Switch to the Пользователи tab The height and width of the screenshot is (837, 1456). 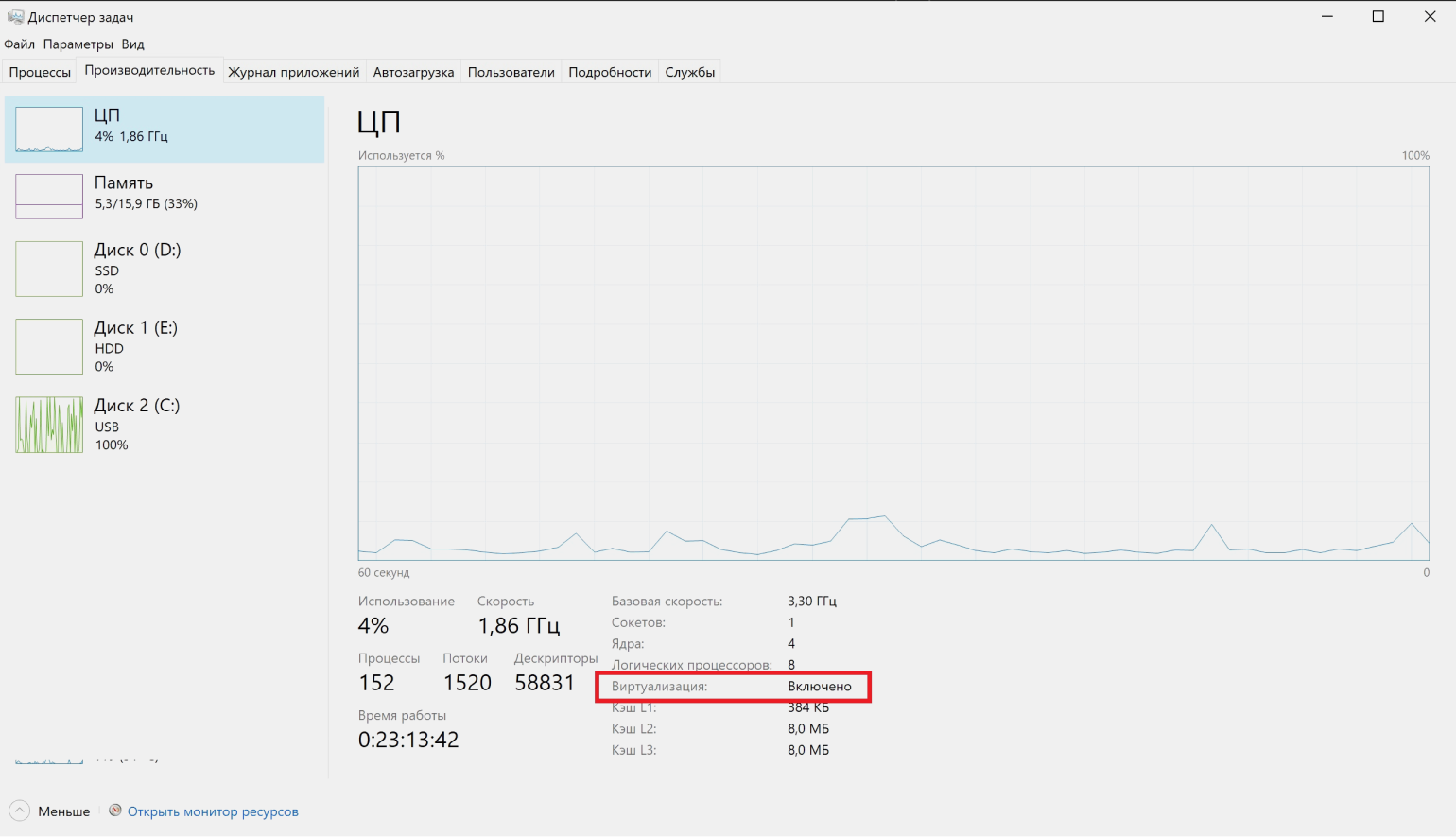pos(511,72)
